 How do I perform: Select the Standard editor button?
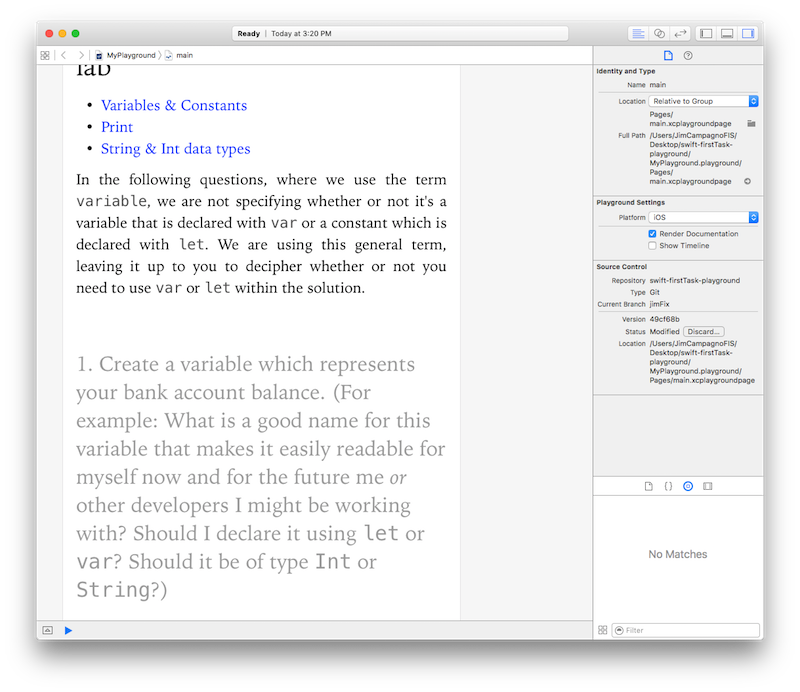coord(638,34)
